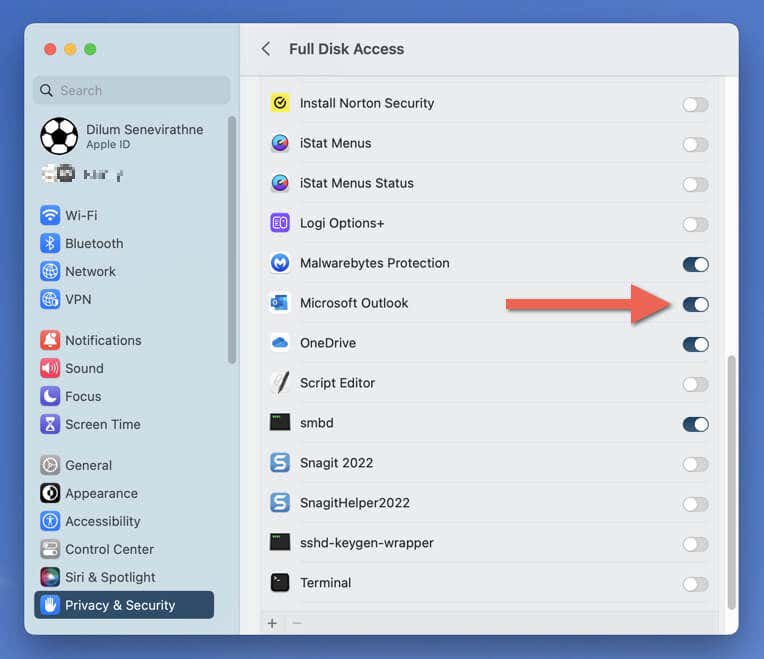The height and width of the screenshot is (659, 764).
Task: Click the Focus moon icon
Action: point(50,396)
